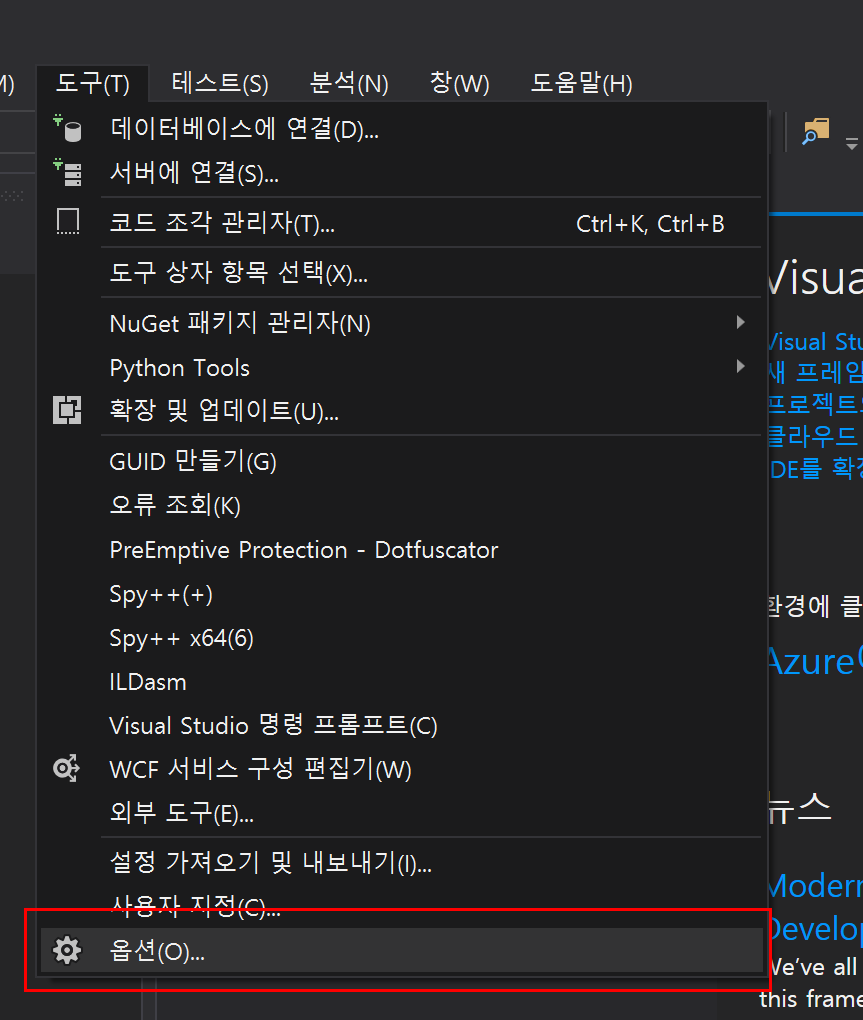
Task: Click the code snippet manager icon
Action: (68, 222)
